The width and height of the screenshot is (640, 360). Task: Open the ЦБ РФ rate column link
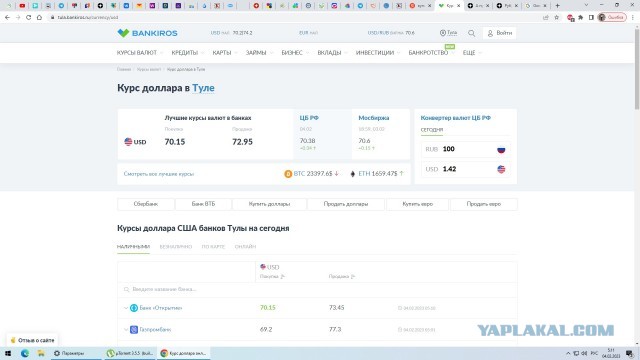(x=309, y=118)
